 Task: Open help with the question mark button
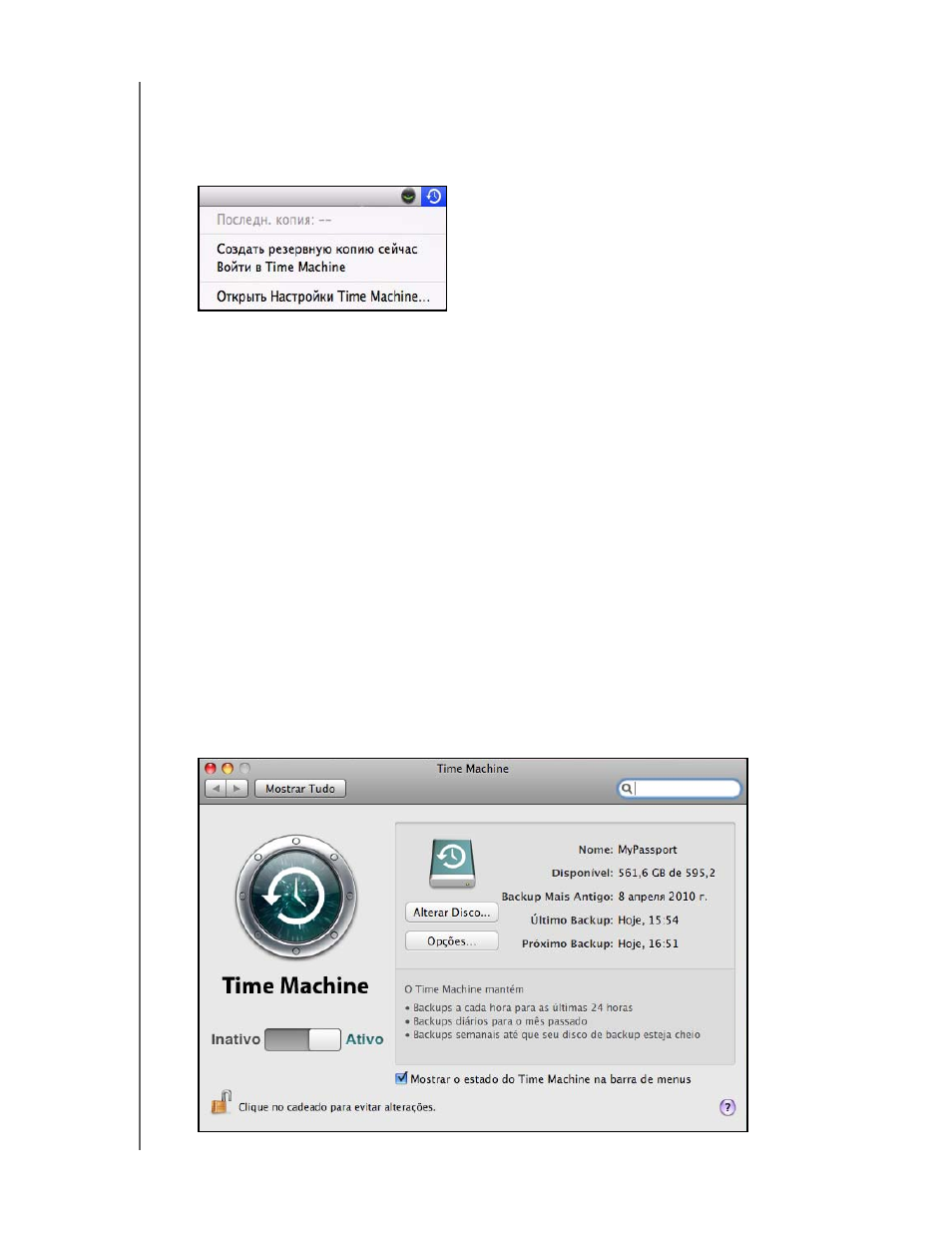click(x=727, y=1107)
